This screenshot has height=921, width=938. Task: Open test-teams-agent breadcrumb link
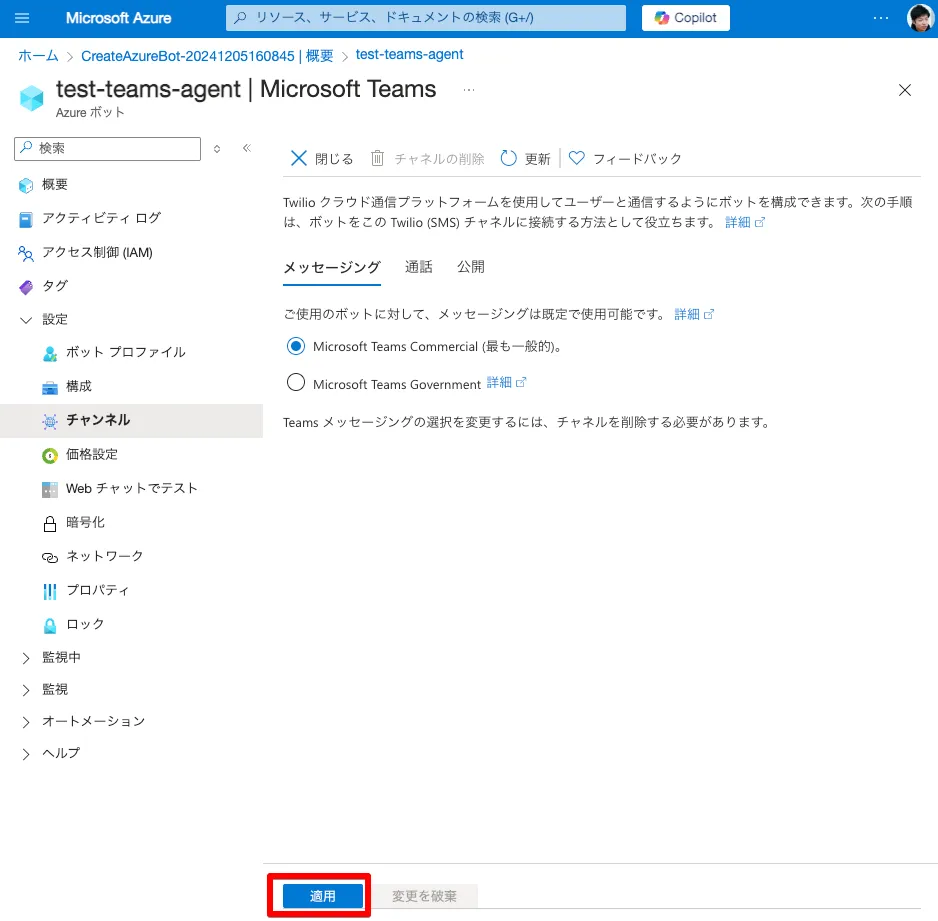tap(409, 54)
